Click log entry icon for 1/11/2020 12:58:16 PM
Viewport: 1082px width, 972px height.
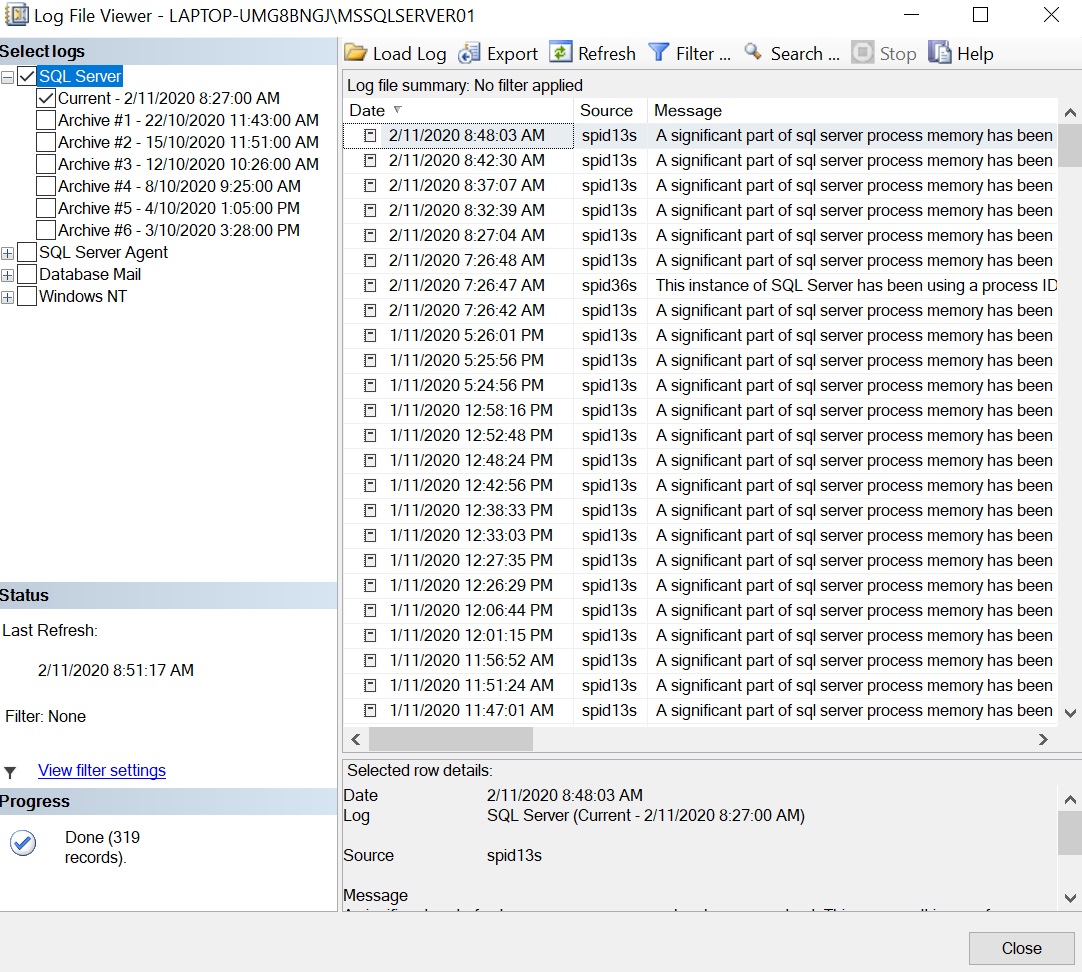tap(371, 410)
